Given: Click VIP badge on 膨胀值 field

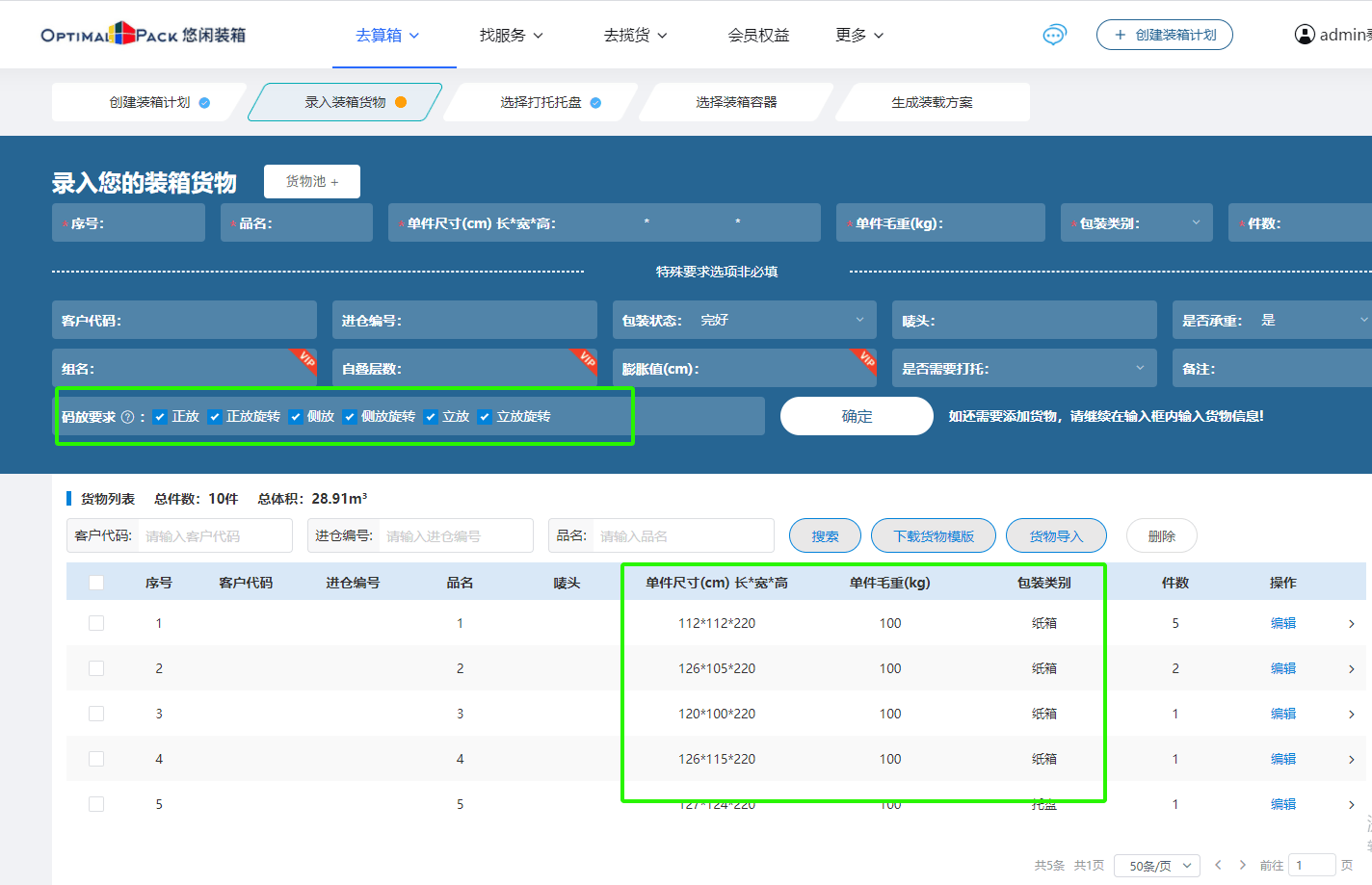Looking at the screenshot, I should point(864,361).
